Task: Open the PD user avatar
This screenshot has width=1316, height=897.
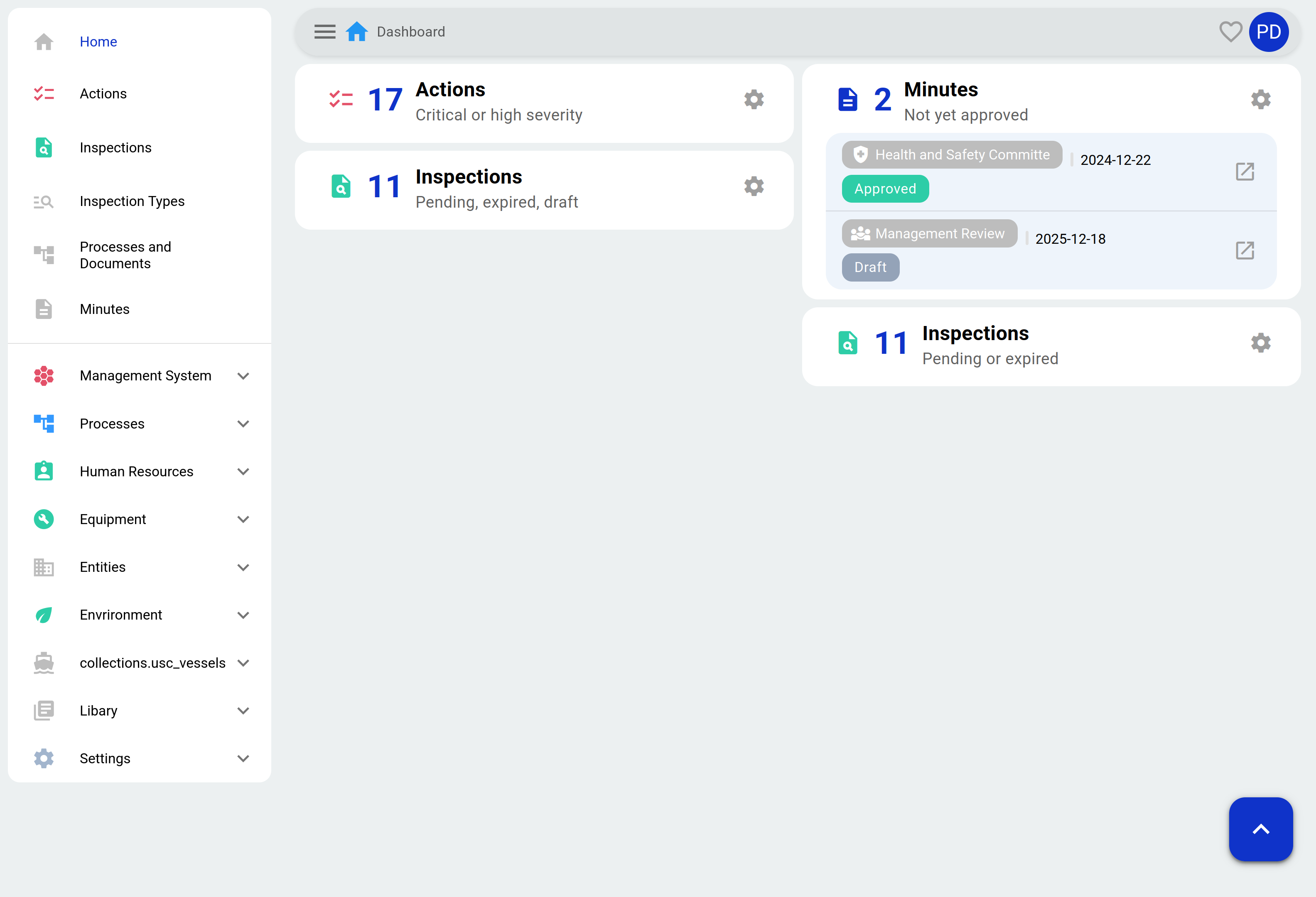Action: [1268, 32]
